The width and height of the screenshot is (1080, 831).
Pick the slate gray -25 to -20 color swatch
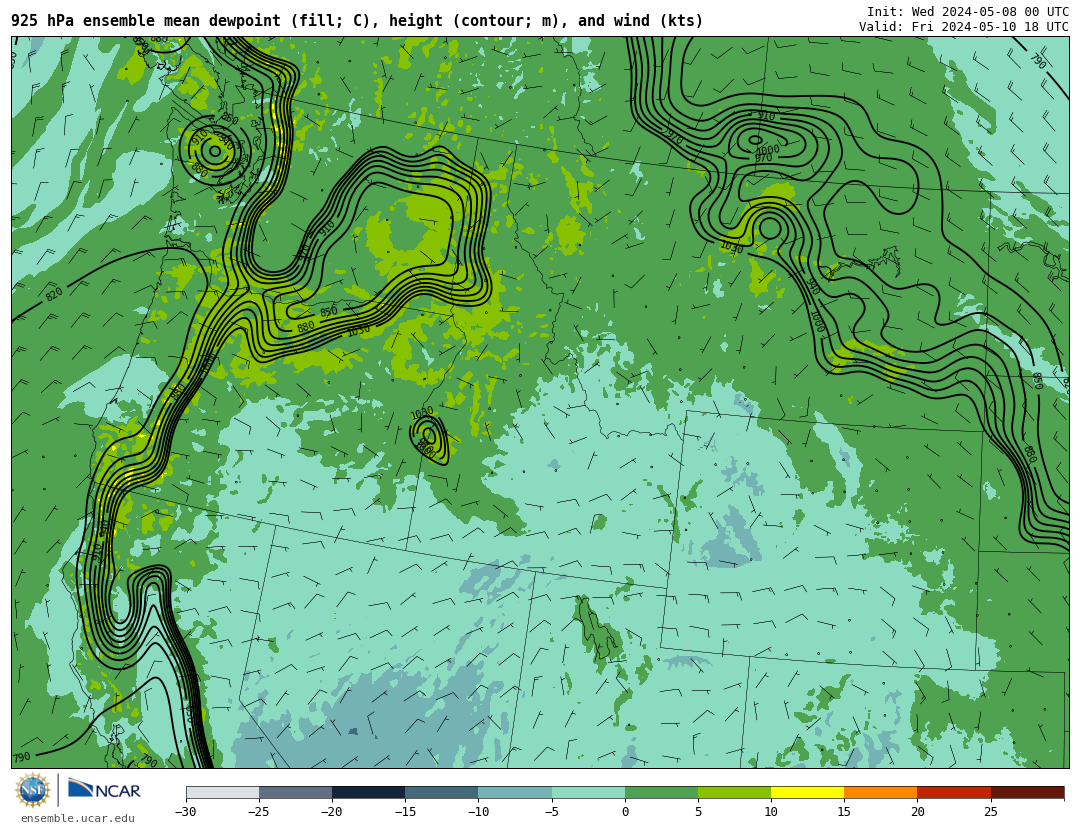[x=295, y=792]
